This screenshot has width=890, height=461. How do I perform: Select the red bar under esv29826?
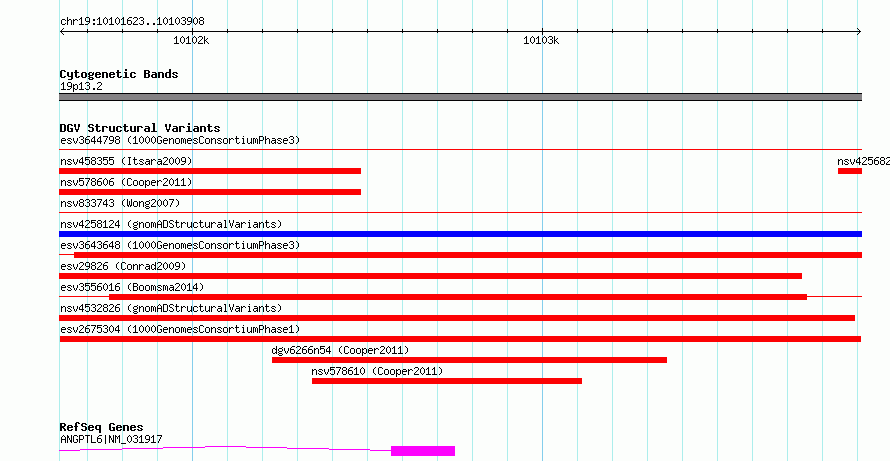[431, 276]
